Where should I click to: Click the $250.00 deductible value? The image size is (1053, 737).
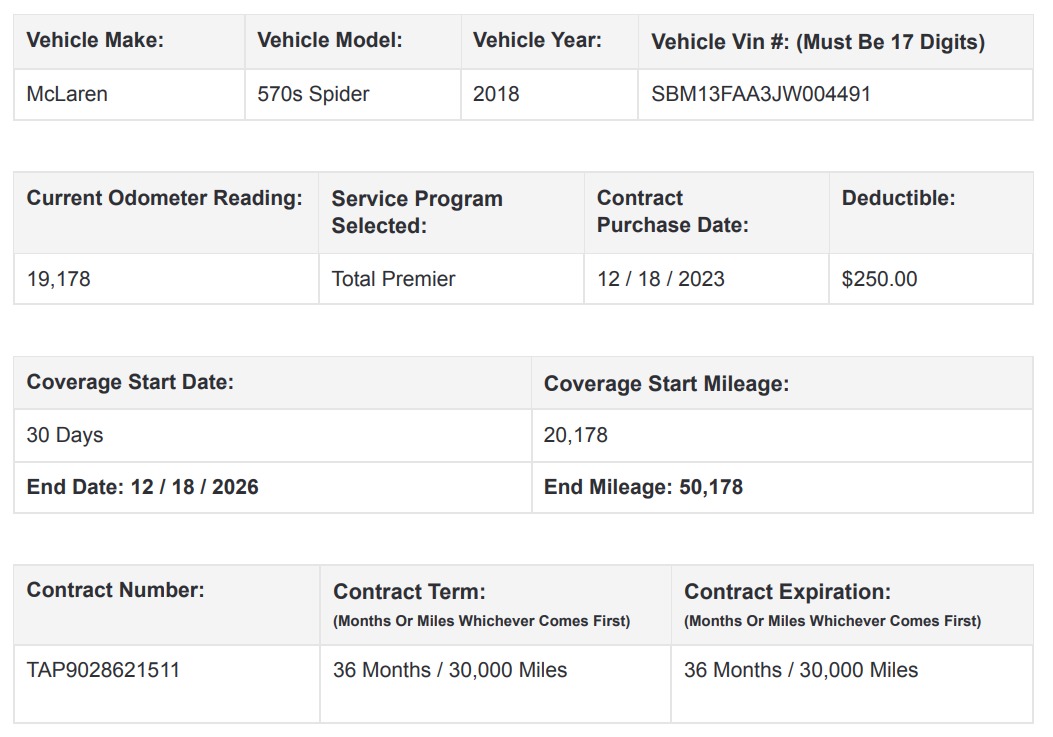(879, 279)
